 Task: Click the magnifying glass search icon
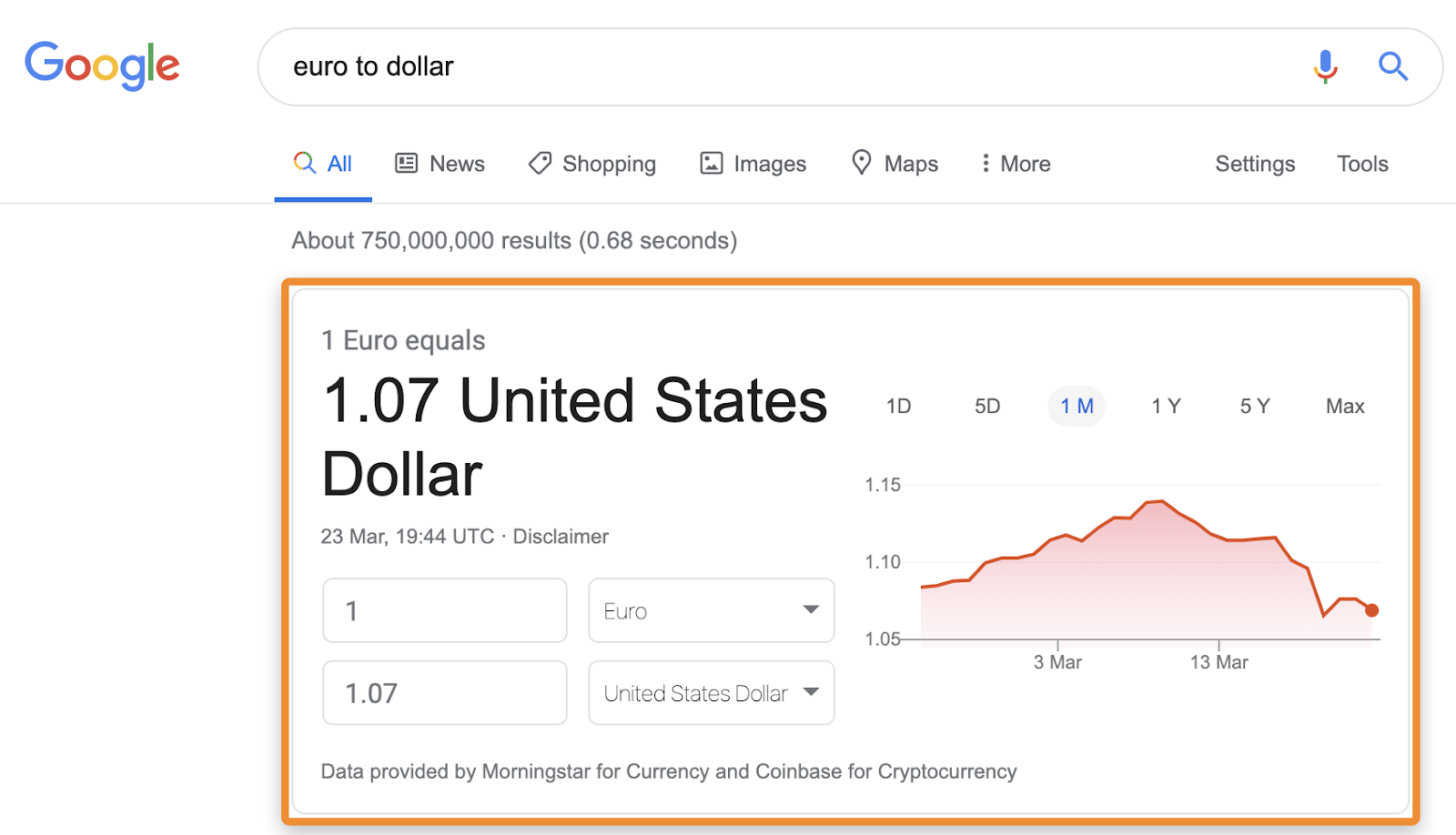point(1392,66)
